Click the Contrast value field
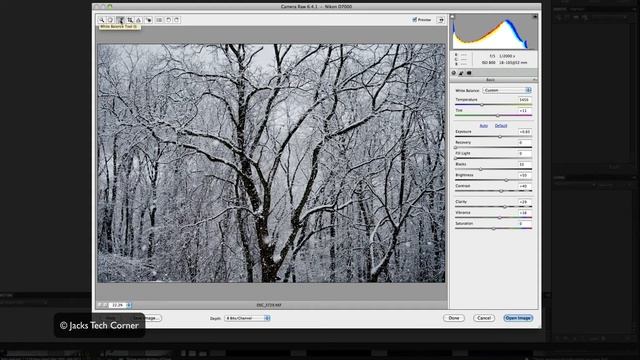Screen dimensions: 640x360 (x=524, y=186)
